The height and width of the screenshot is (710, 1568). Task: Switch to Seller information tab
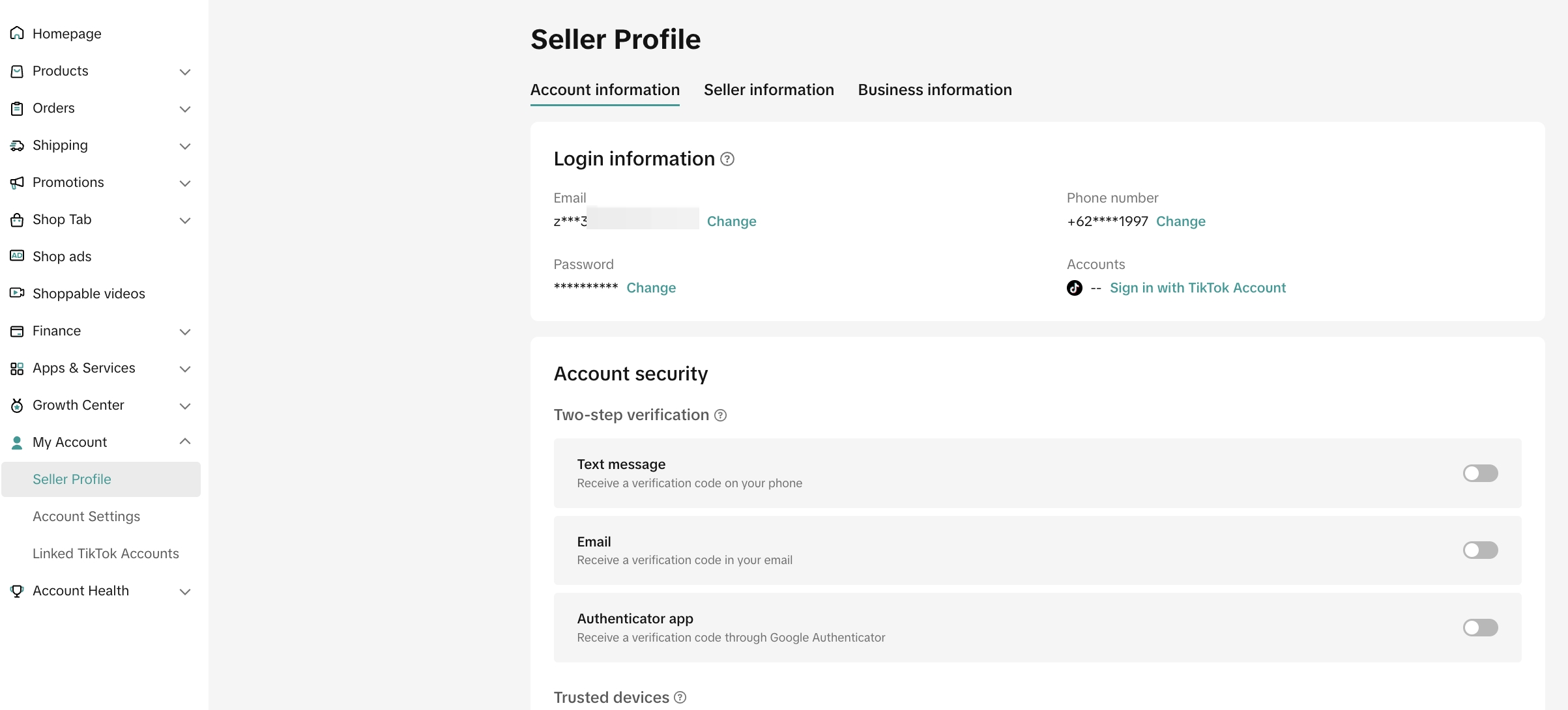point(768,90)
